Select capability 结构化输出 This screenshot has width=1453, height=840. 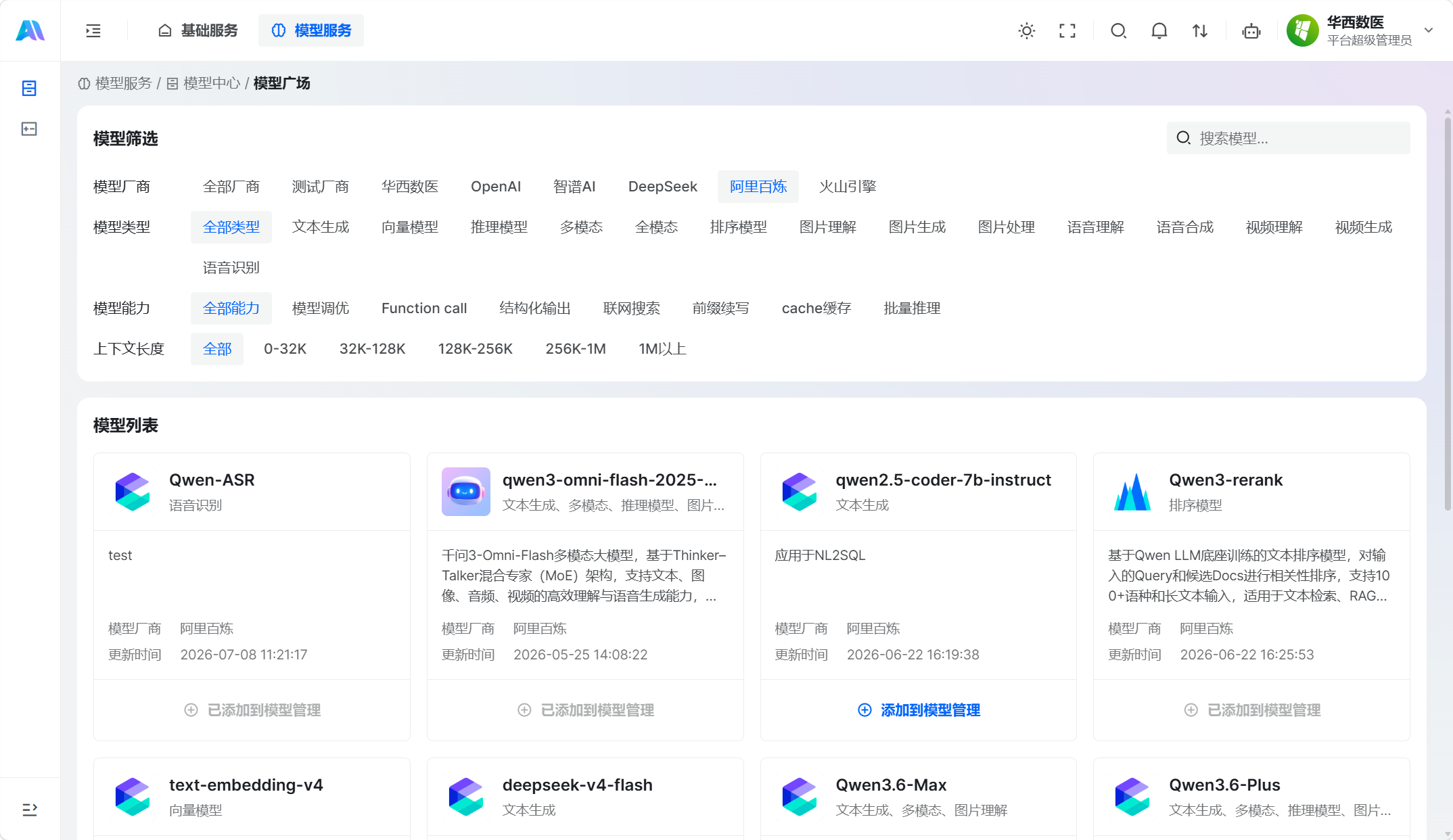tap(535, 308)
